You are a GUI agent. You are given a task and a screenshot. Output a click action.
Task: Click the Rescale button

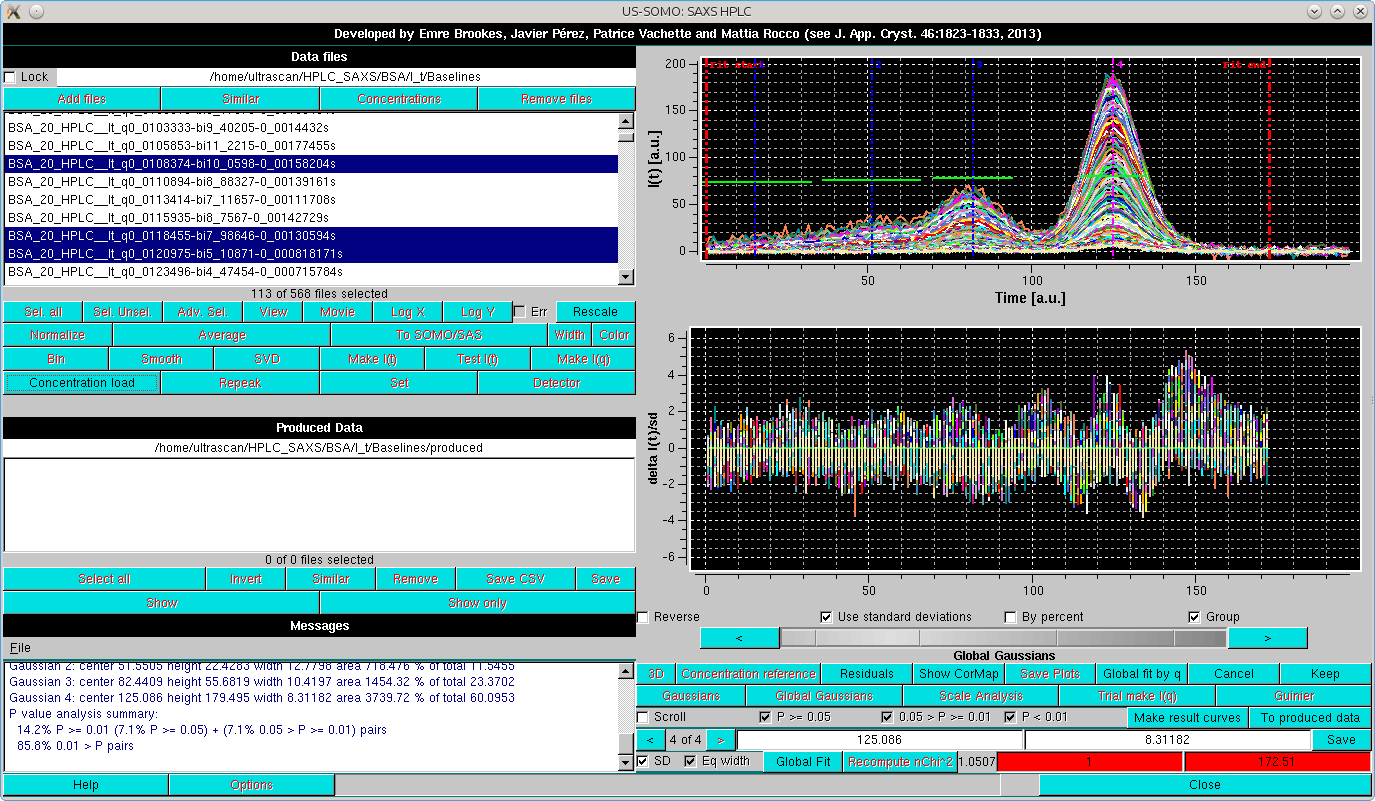click(x=595, y=312)
